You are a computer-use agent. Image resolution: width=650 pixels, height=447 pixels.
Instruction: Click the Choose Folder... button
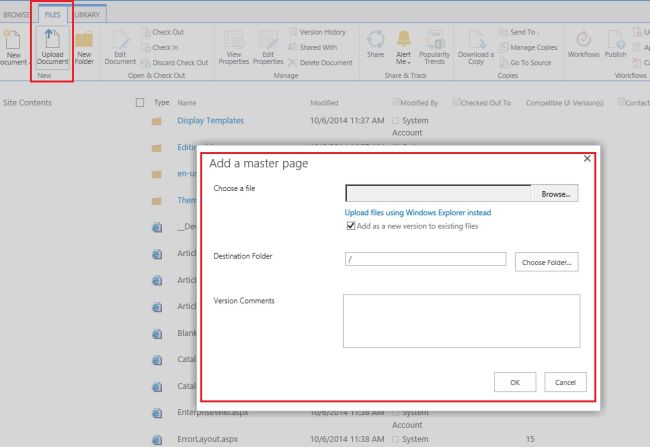coord(546,262)
